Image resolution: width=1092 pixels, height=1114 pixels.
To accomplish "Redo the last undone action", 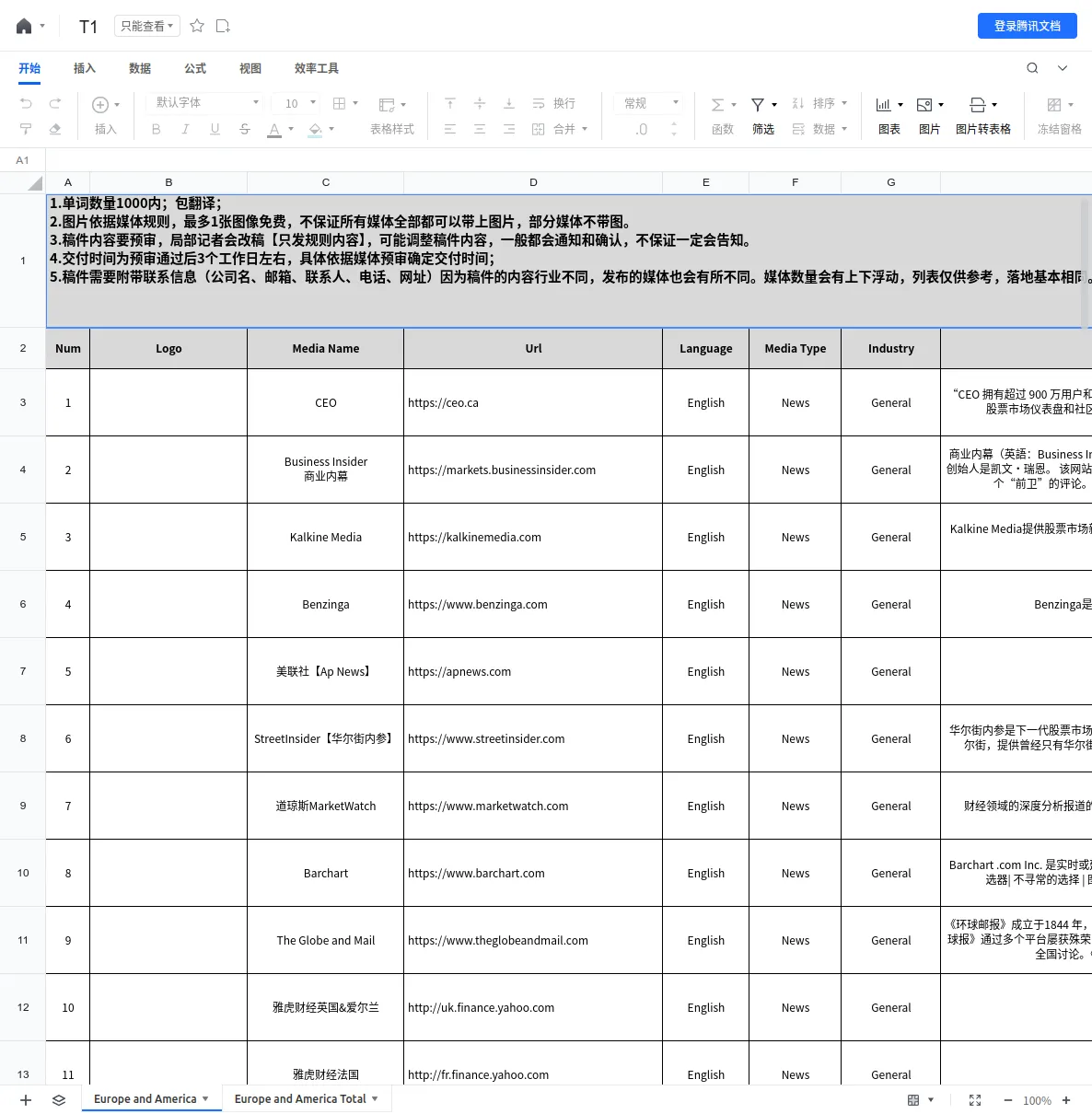I will [x=55, y=103].
